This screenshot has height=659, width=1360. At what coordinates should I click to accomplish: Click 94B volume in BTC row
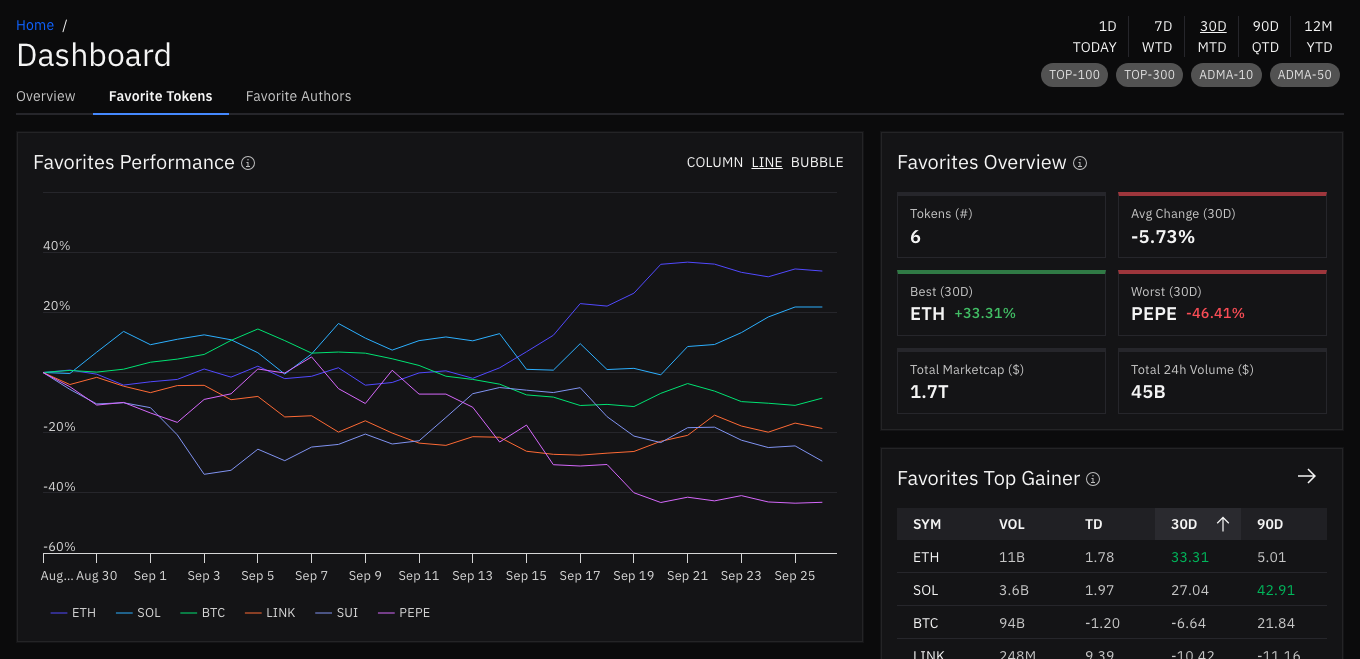point(1013,623)
